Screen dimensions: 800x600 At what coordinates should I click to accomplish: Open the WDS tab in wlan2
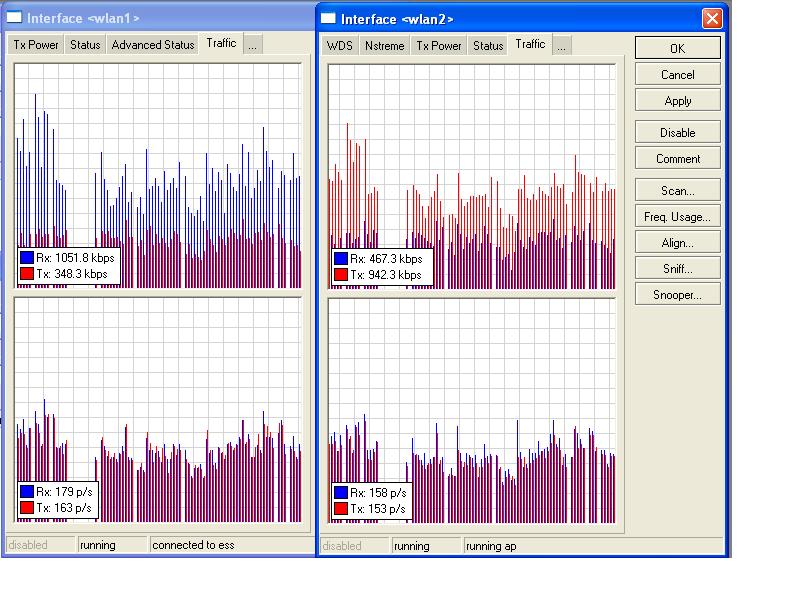[x=339, y=46]
